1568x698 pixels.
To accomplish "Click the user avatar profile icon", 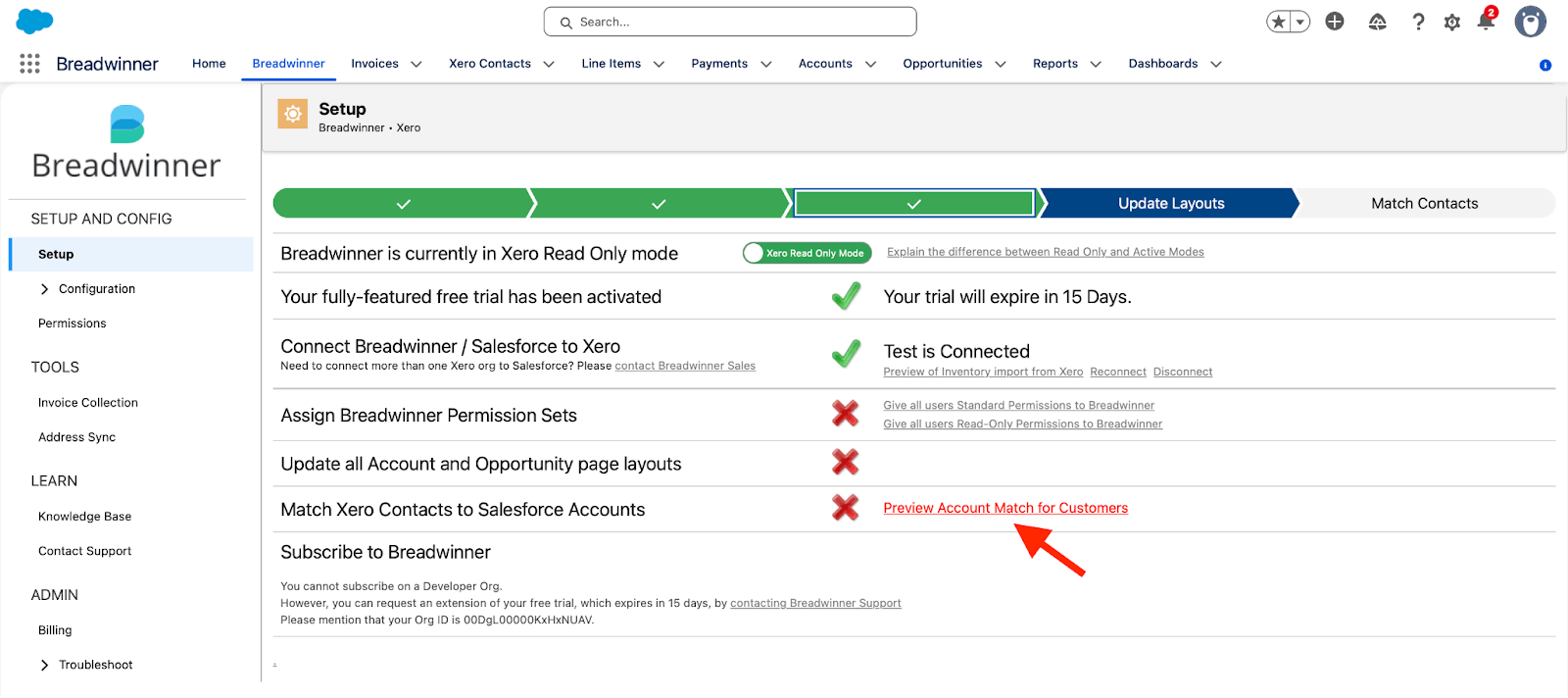I will click(x=1530, y=22).
